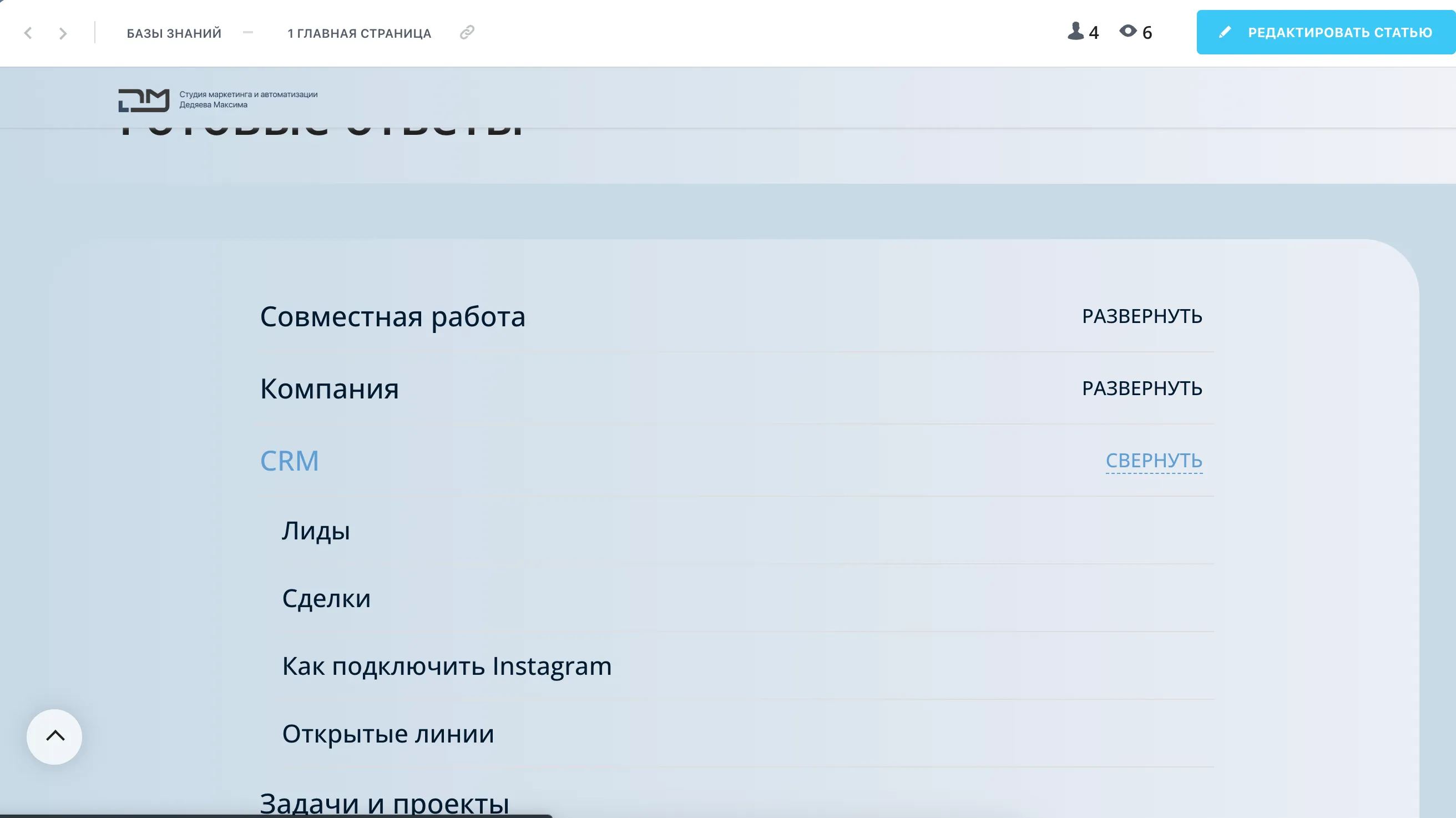View readers count person icon
The image size is (1456, 818).
pyautogui.click(x=1075, y=31)
